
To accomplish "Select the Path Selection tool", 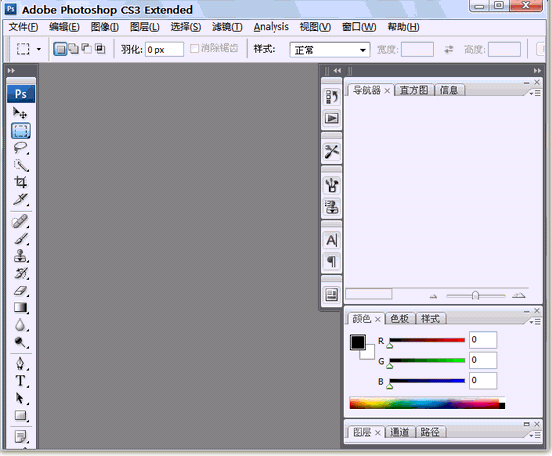I will [x=20, y=398].
